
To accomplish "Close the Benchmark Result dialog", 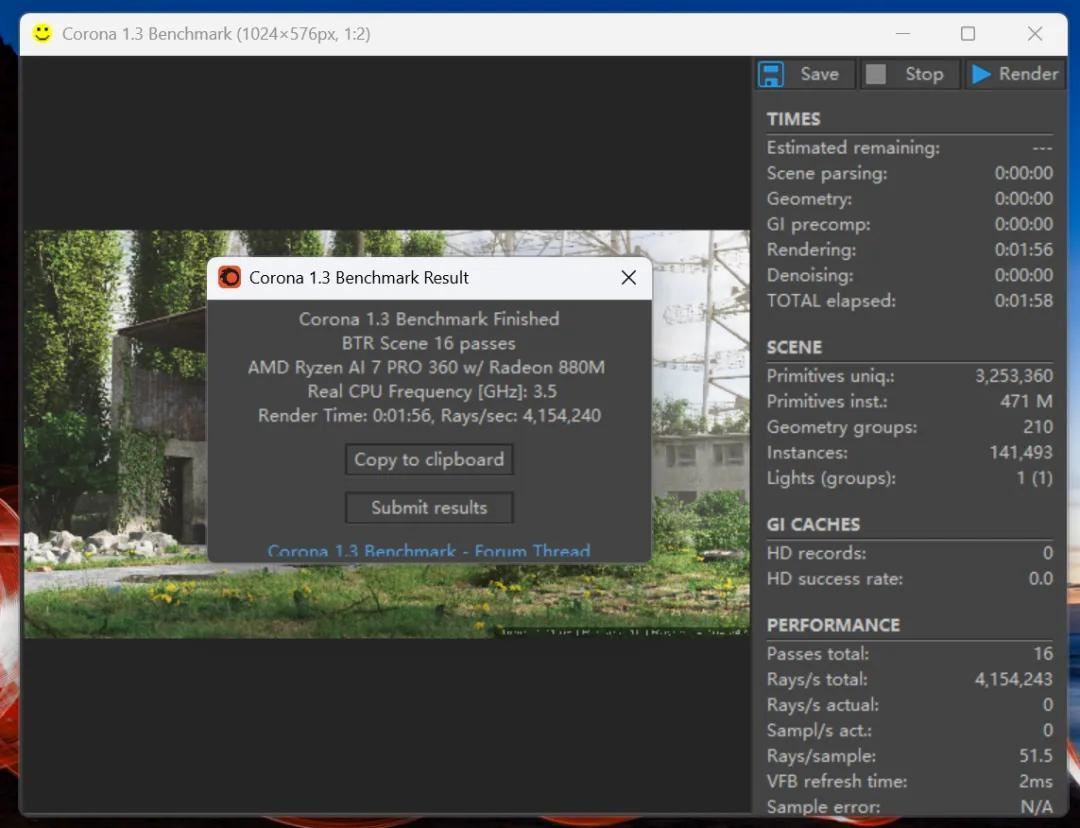I will [x=628, y=277].
